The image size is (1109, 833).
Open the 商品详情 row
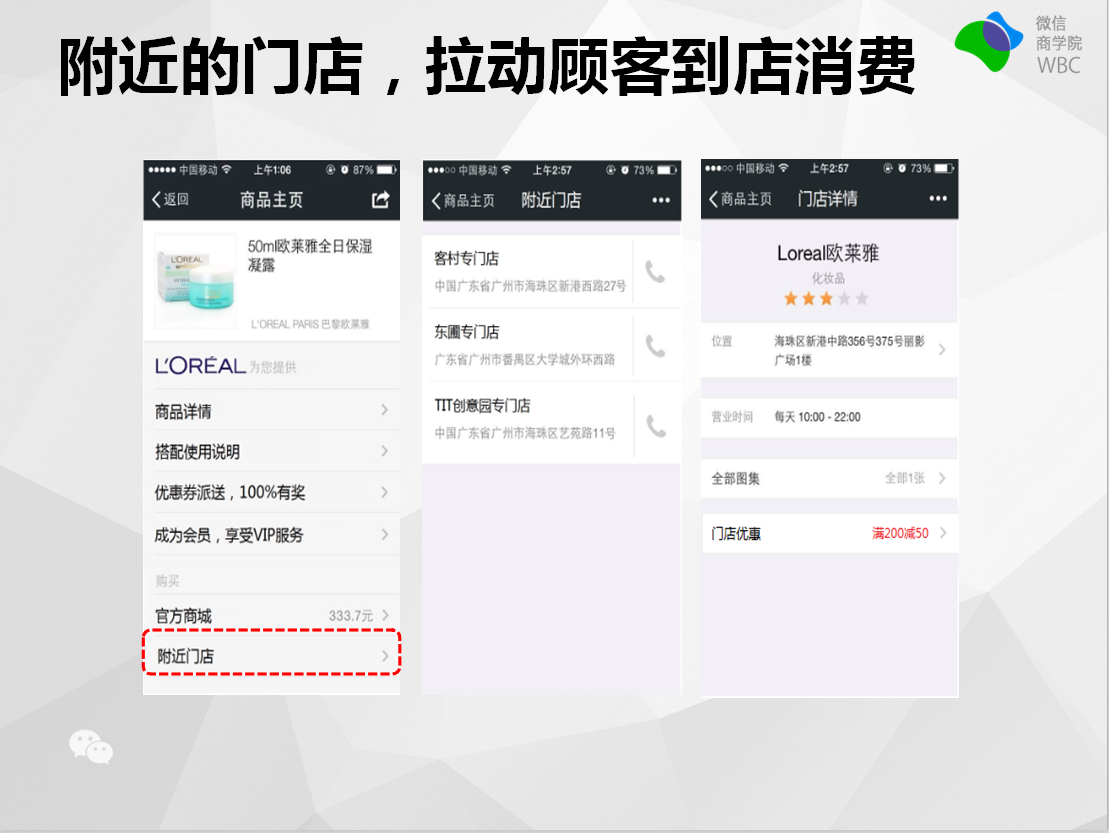coord(272,411)
